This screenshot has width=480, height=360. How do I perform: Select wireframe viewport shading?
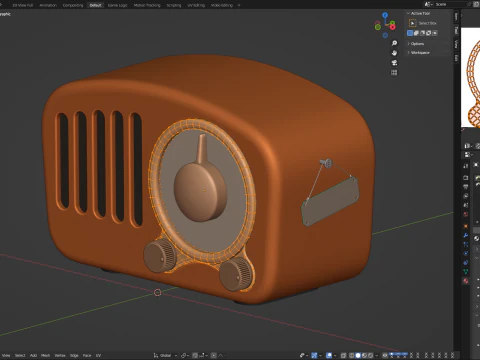coord(351,355)
